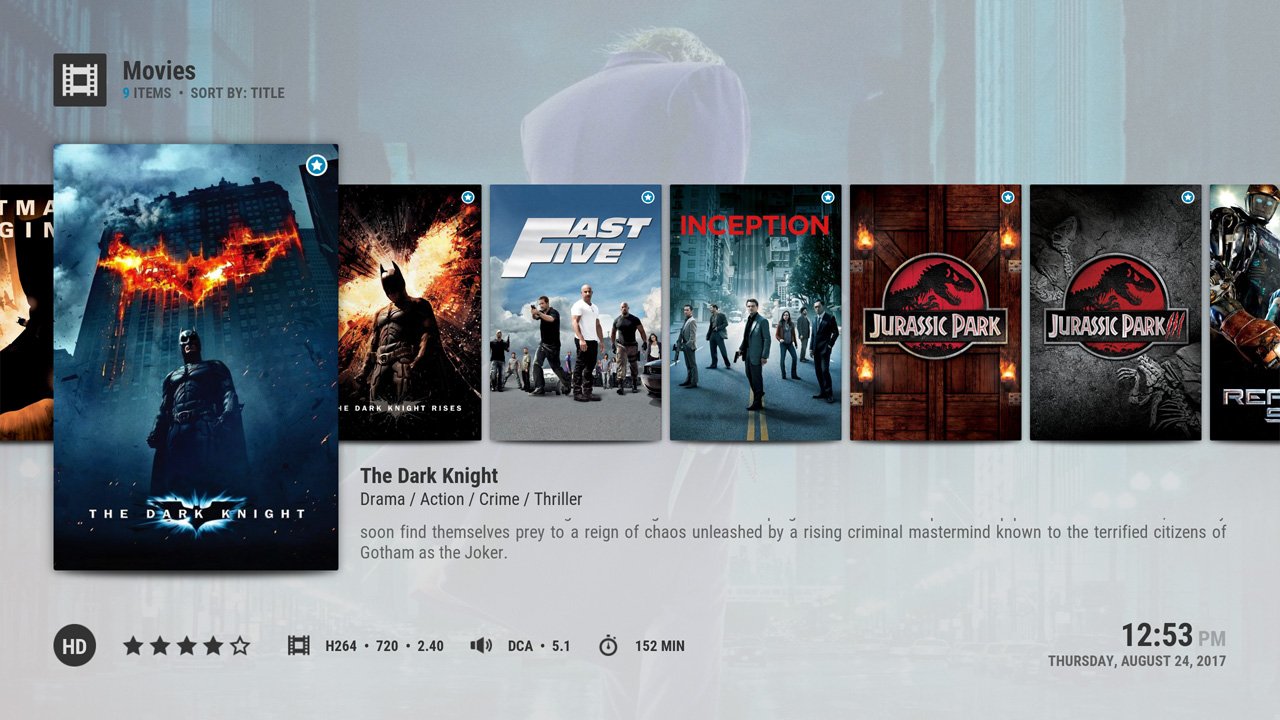
Task: Click the Movies filmstrip icon in the header
Action: tap(80, 79)
